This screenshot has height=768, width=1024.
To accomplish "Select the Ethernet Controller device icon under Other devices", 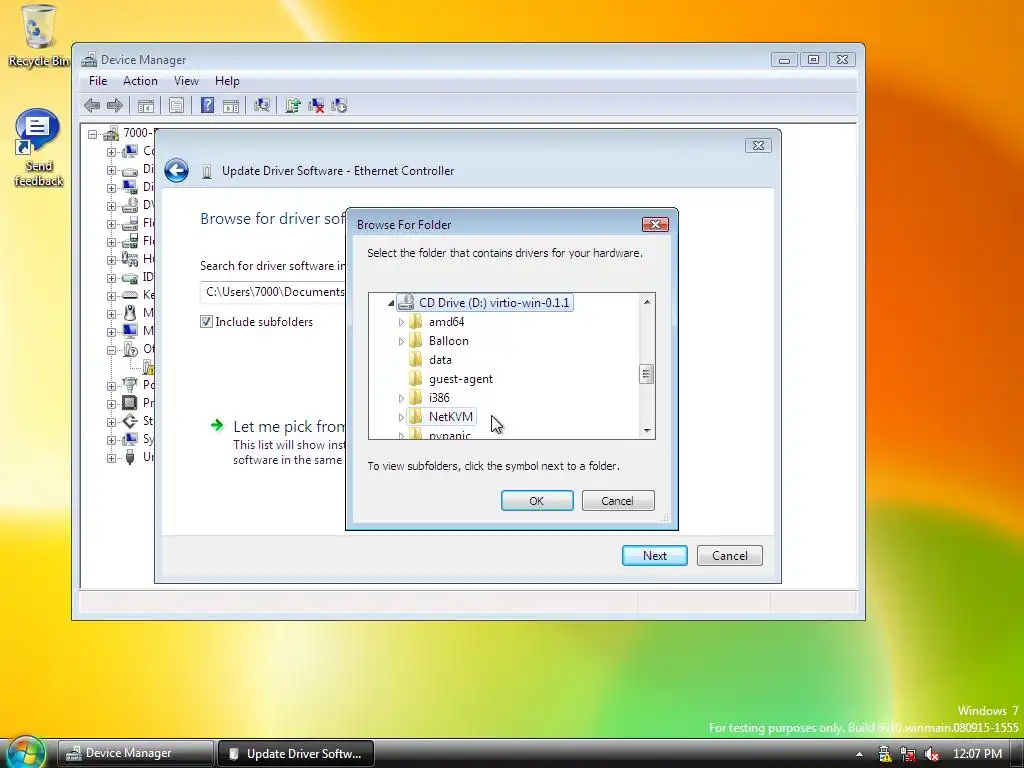I will 149,368.
